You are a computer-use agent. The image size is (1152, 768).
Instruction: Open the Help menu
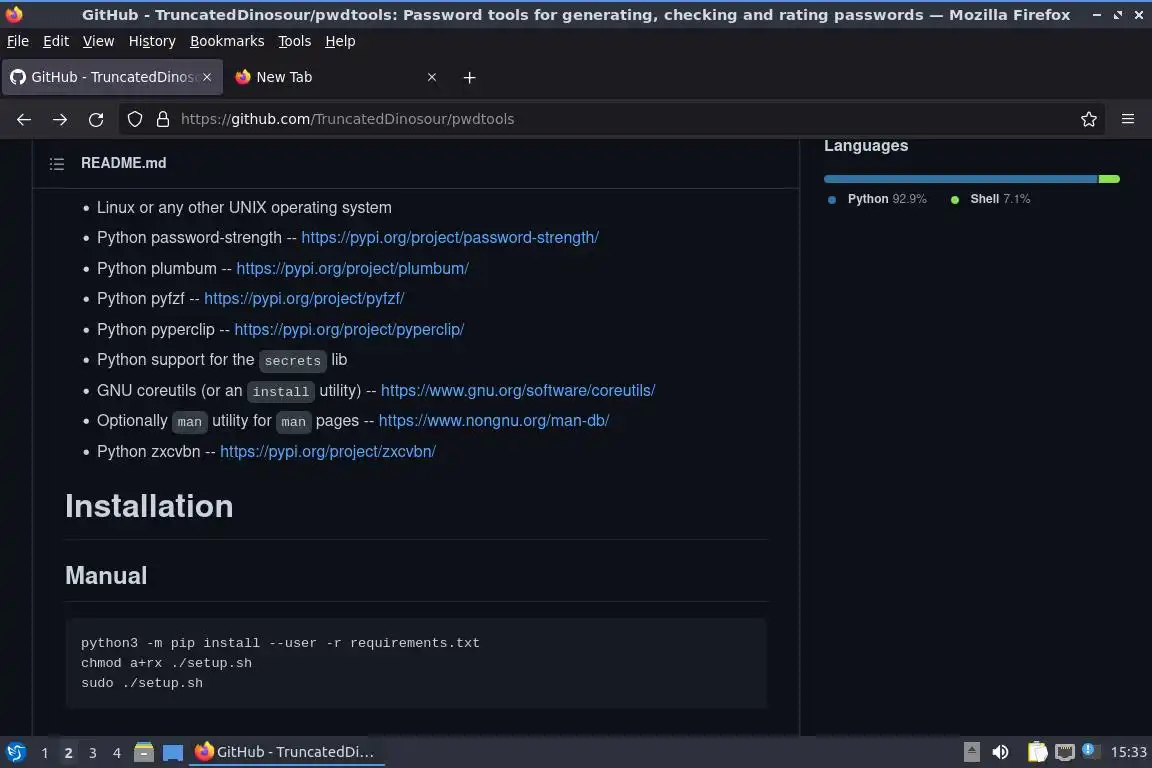tap(340, 41)
